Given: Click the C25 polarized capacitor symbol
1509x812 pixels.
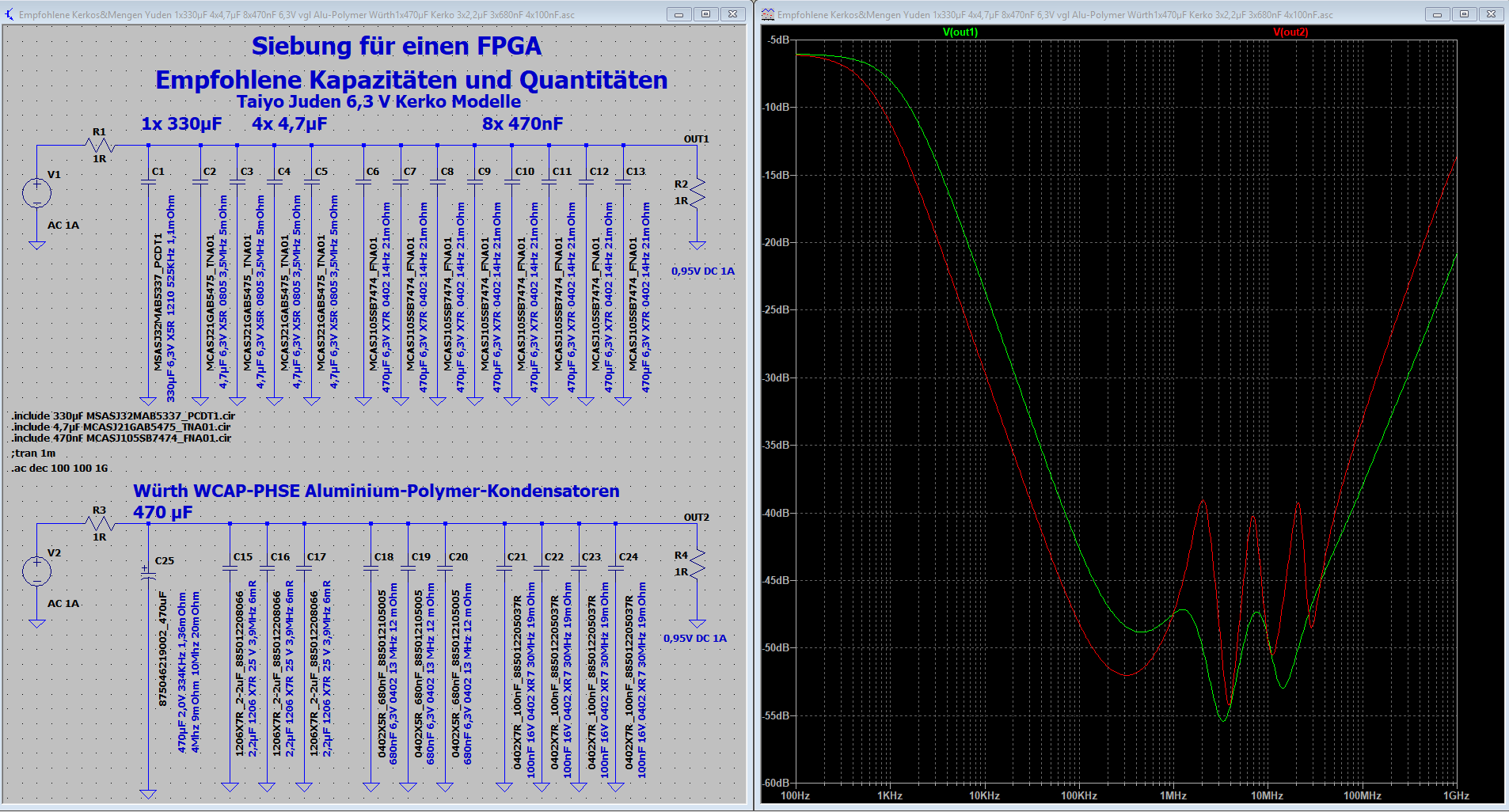Looking at the screenshot, I should (x=148, y=573).
